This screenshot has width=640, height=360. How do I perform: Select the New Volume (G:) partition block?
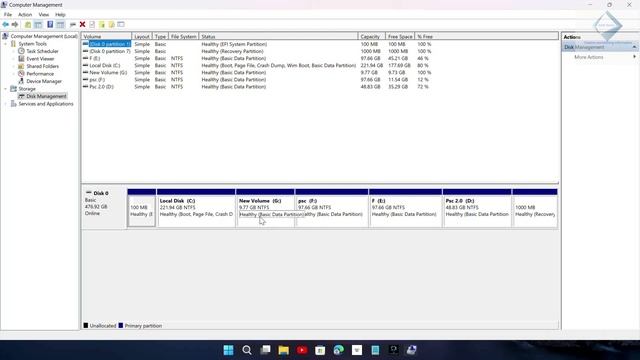pos(265,209)
